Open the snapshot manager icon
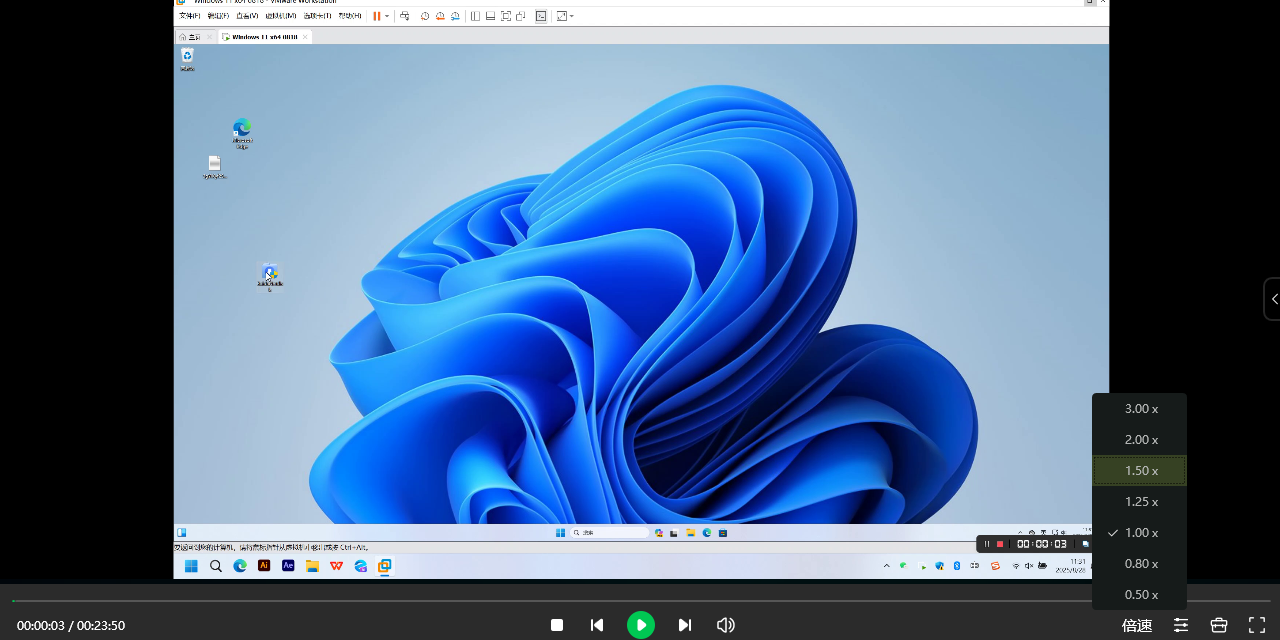 pyautogui.click(x=455, y=16)
